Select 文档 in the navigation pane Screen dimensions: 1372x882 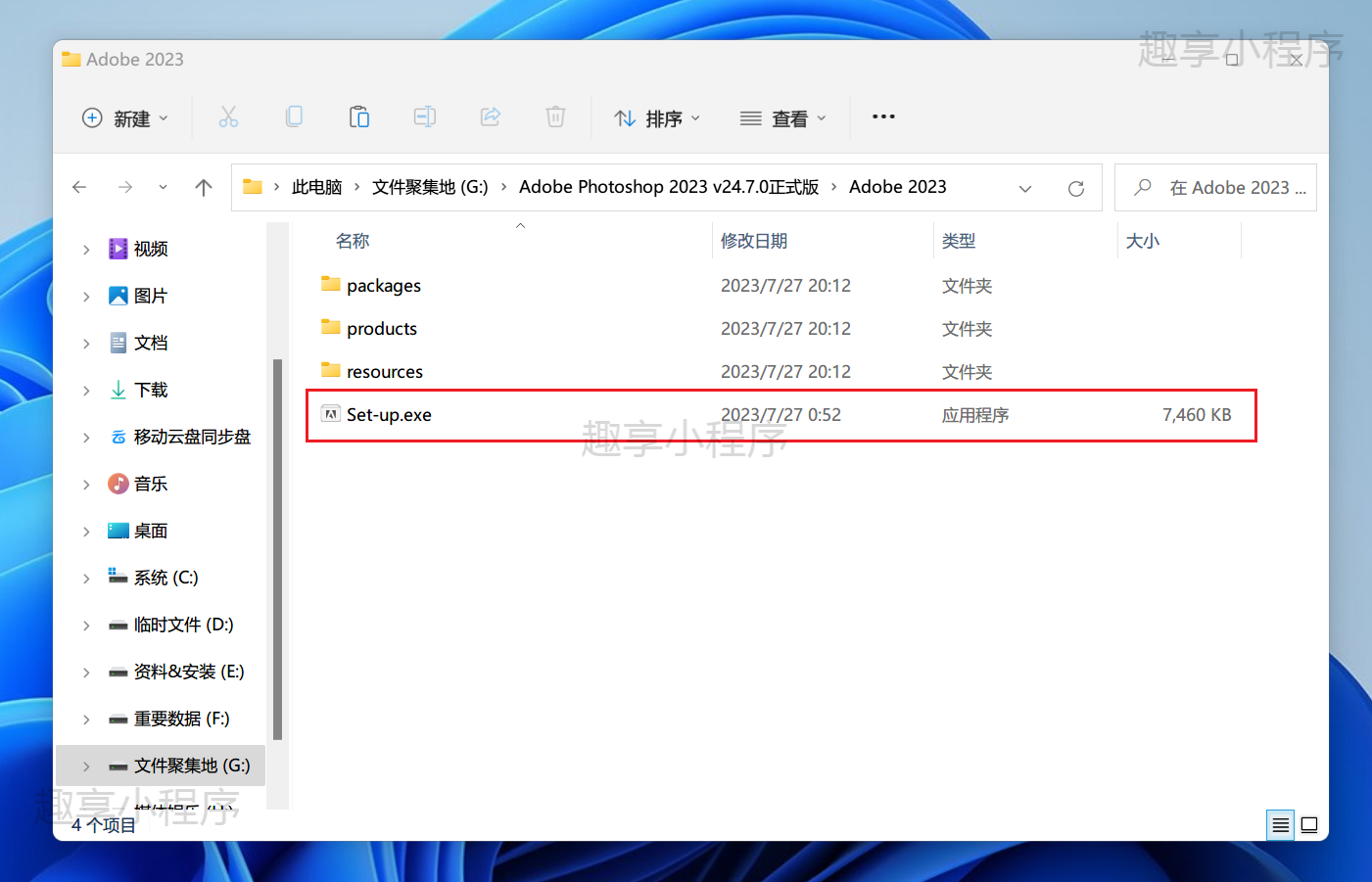pos(151,343)
